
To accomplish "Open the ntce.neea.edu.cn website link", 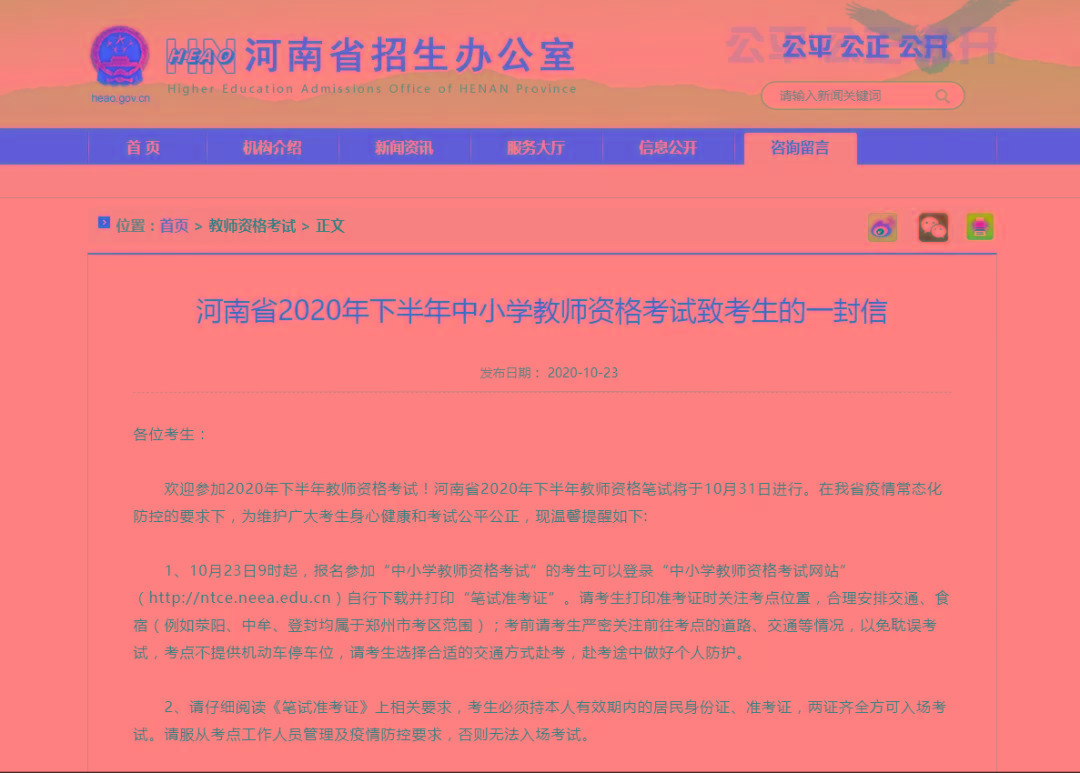I will click(236, 599).
